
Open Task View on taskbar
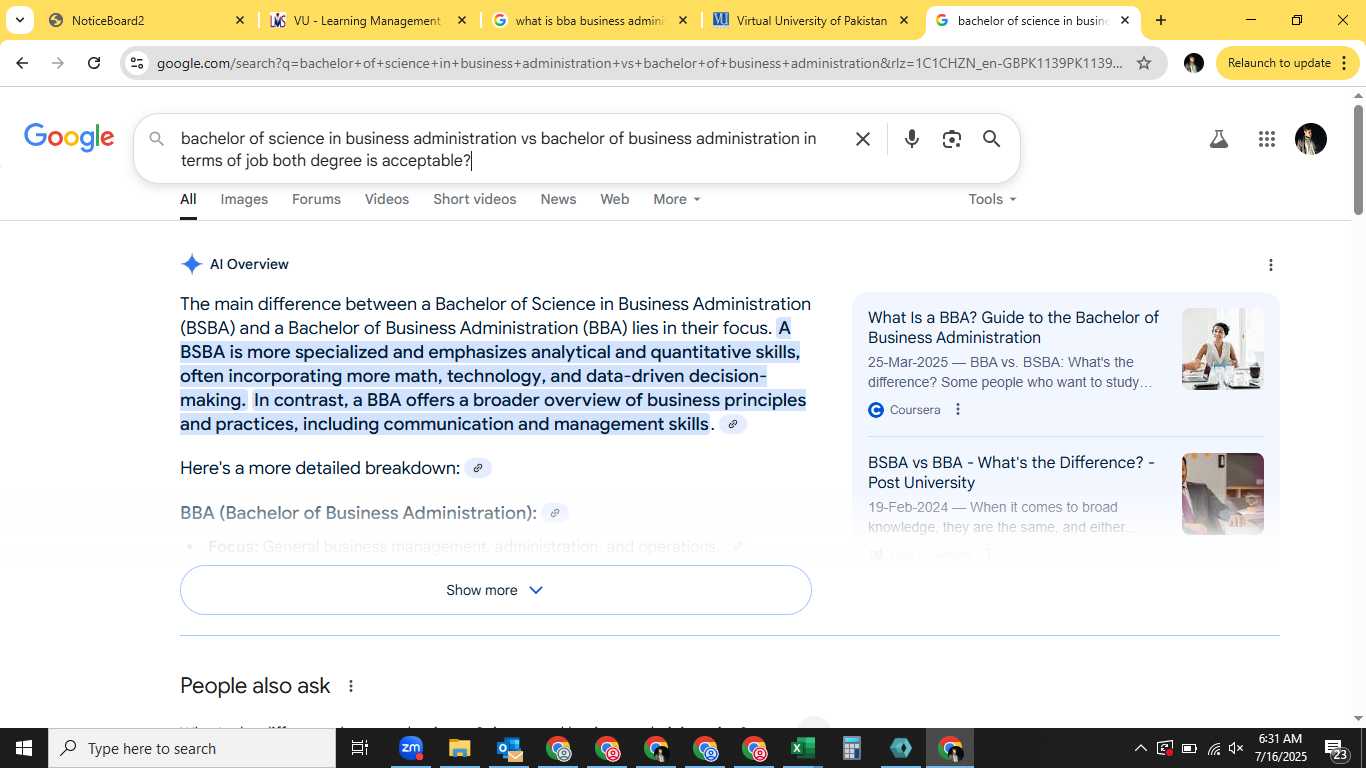[360, 748]
